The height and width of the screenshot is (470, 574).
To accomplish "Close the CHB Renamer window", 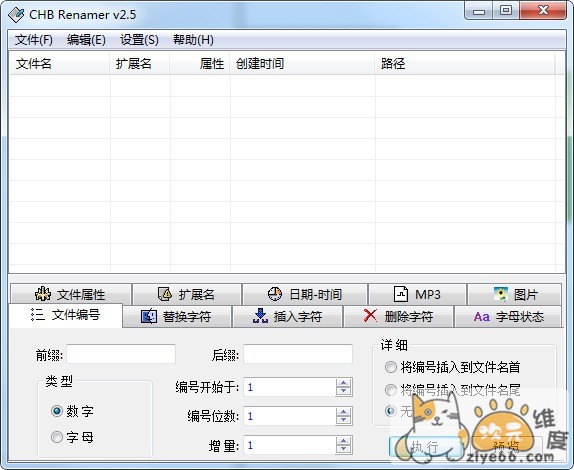I will [543, 11].
